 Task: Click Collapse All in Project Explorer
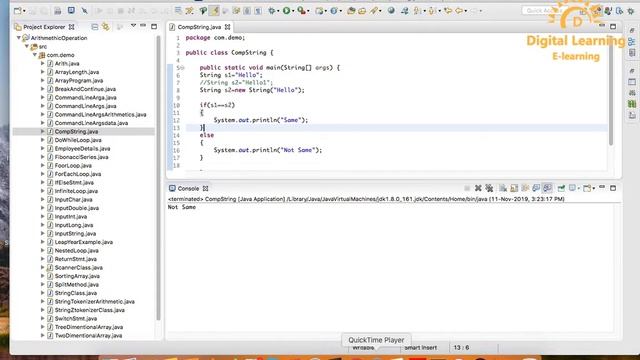point(95,27)
